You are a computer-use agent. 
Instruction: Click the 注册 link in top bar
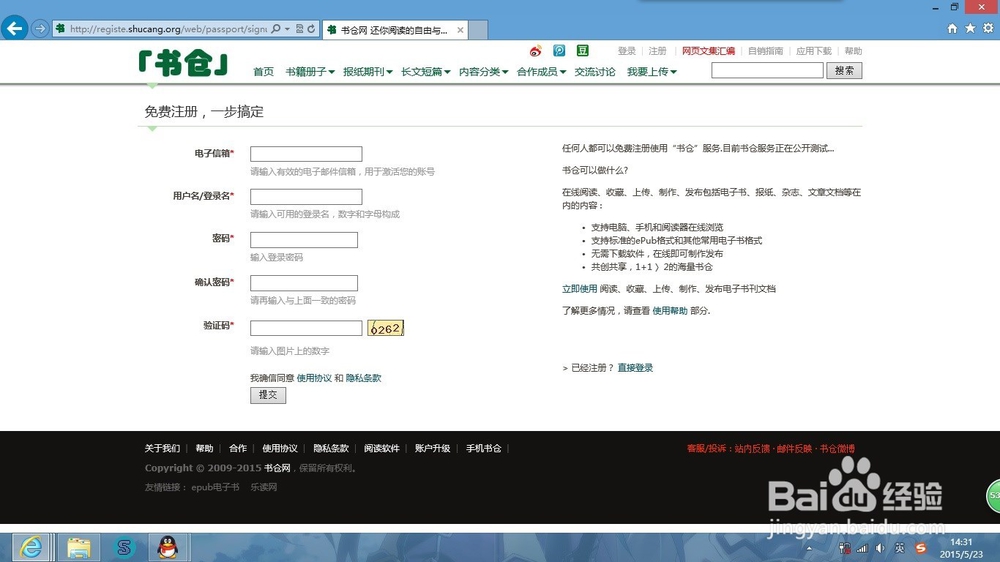658,51
